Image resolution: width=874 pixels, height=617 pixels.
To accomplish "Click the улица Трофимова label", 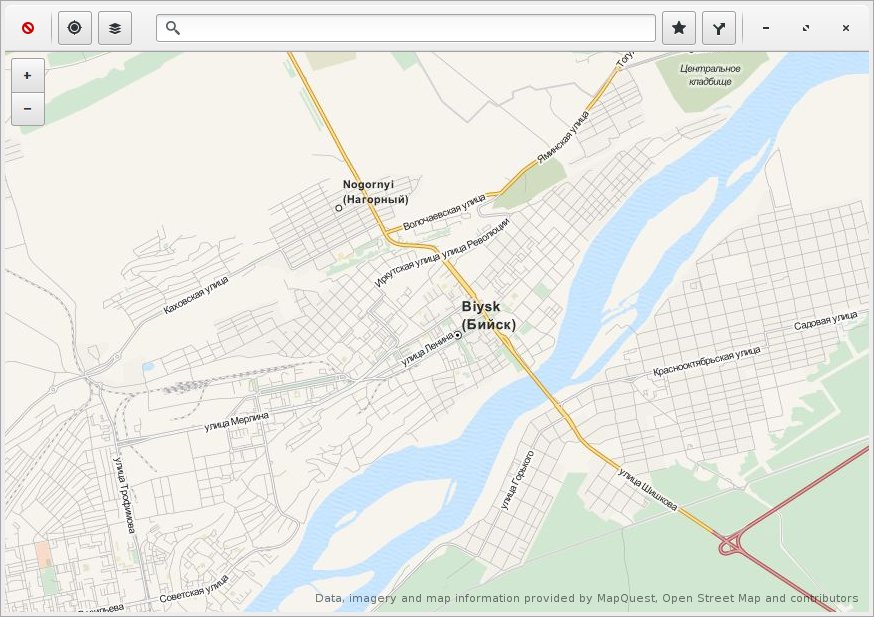I will tap(124, 495).
